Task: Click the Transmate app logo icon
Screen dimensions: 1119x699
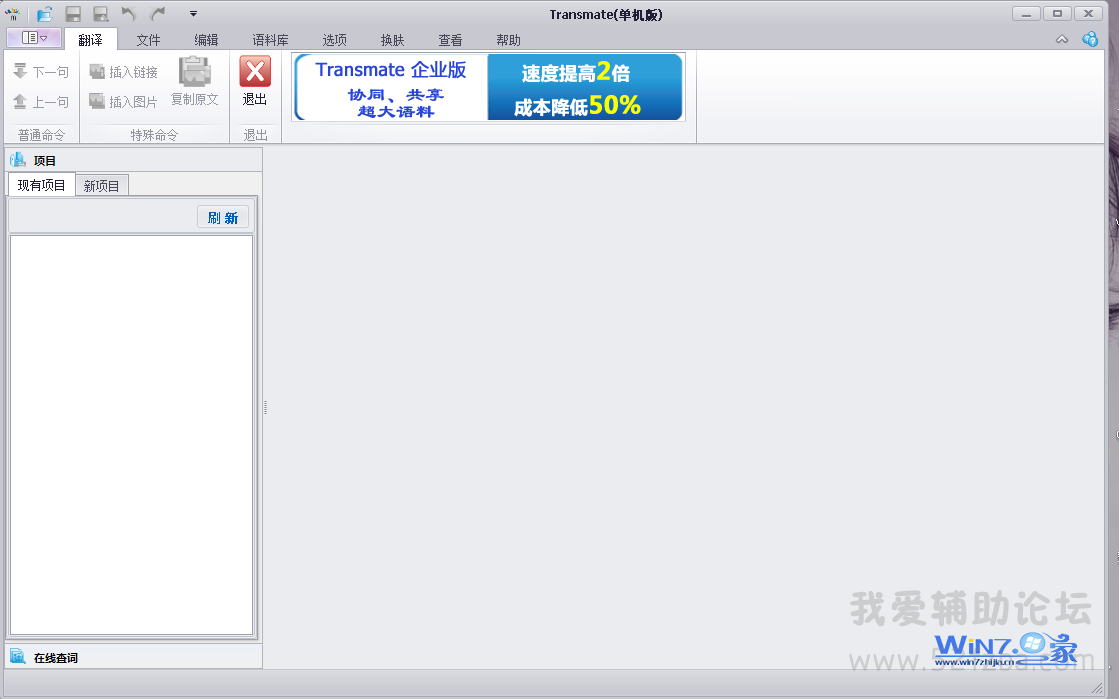Action: tap(12, 14)
